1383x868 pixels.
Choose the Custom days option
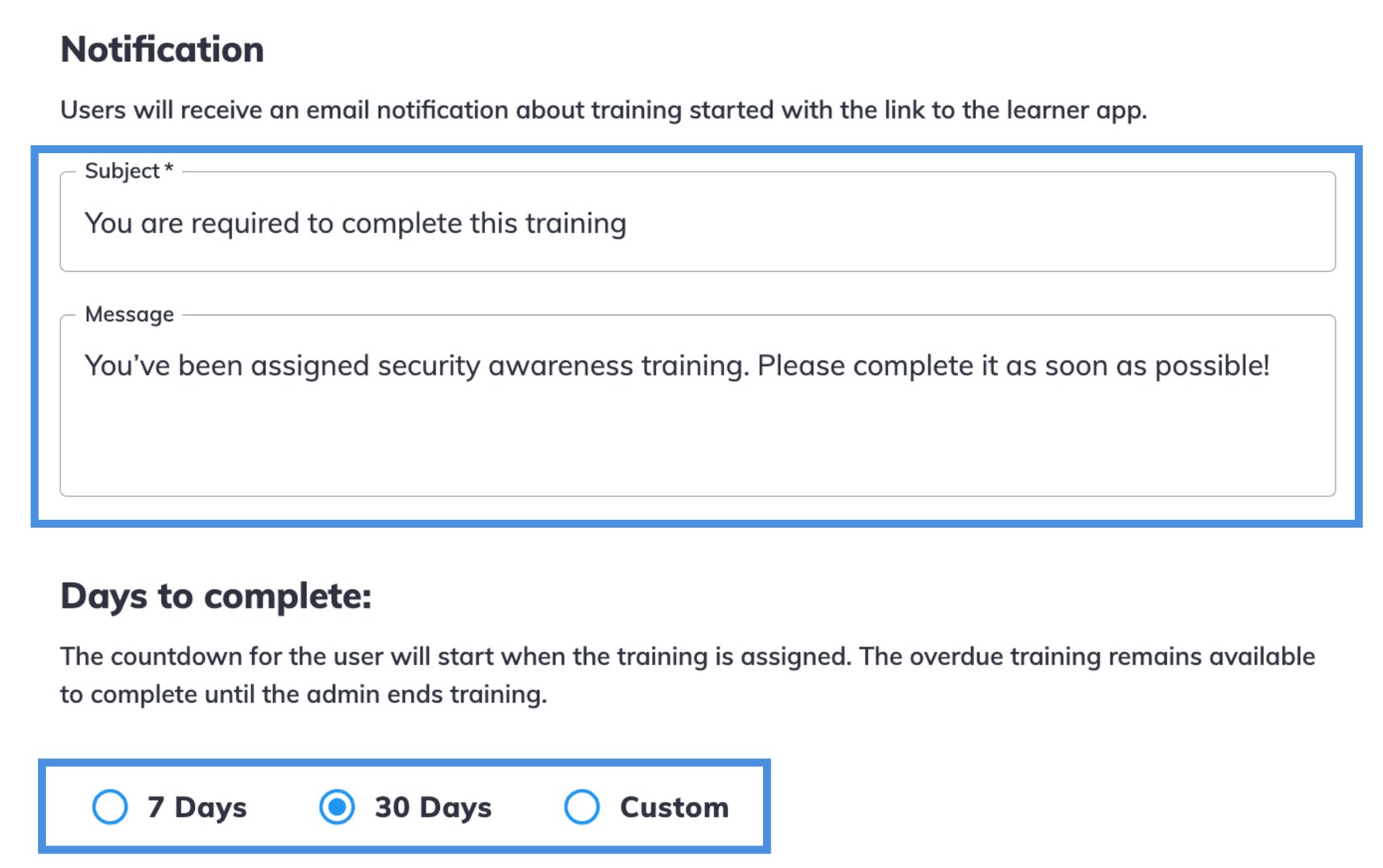click(x=582, y=806)
